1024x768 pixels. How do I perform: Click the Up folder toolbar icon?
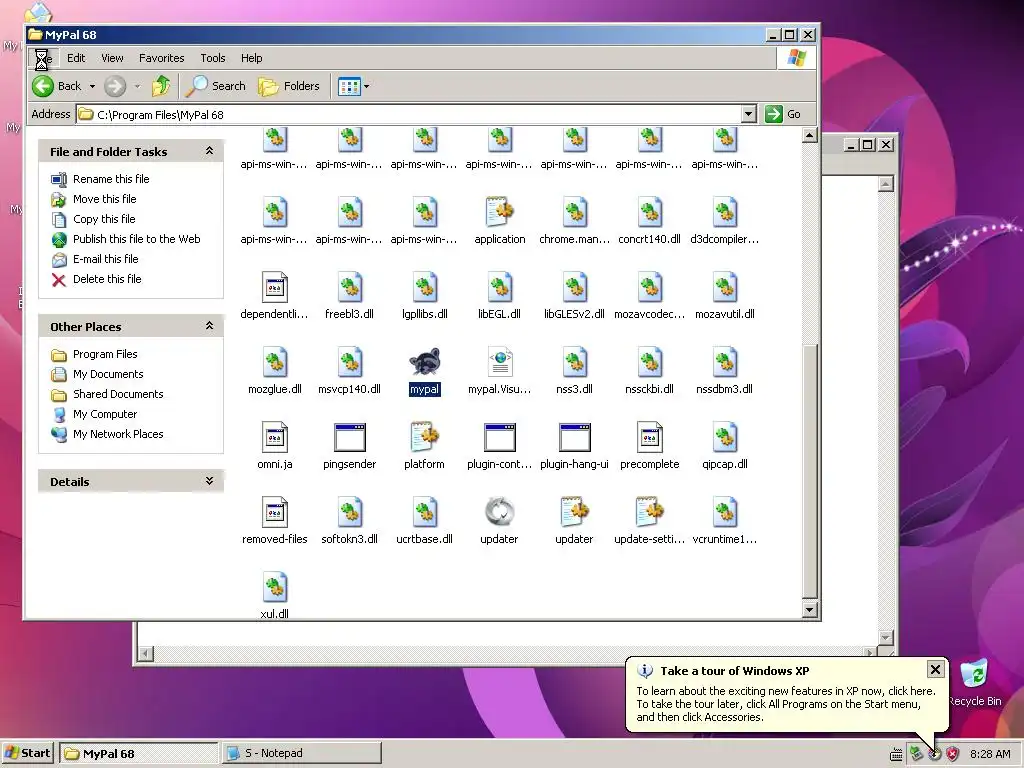(161, 86)
